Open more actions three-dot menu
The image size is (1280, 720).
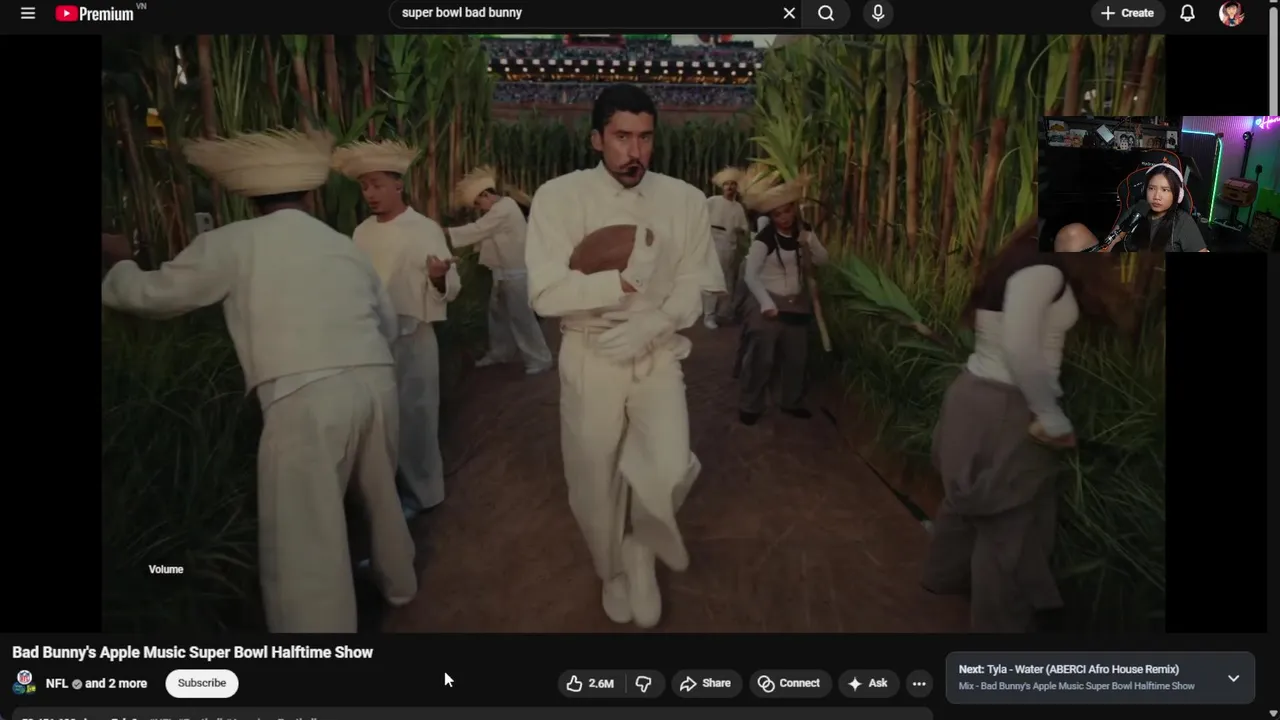tap(919, 683)
